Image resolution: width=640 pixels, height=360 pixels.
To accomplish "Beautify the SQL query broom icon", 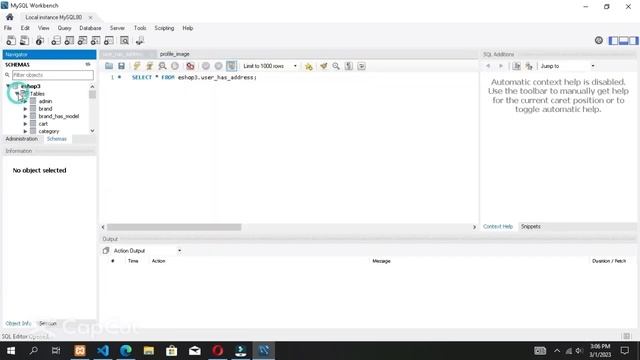I will click(324, 66).
